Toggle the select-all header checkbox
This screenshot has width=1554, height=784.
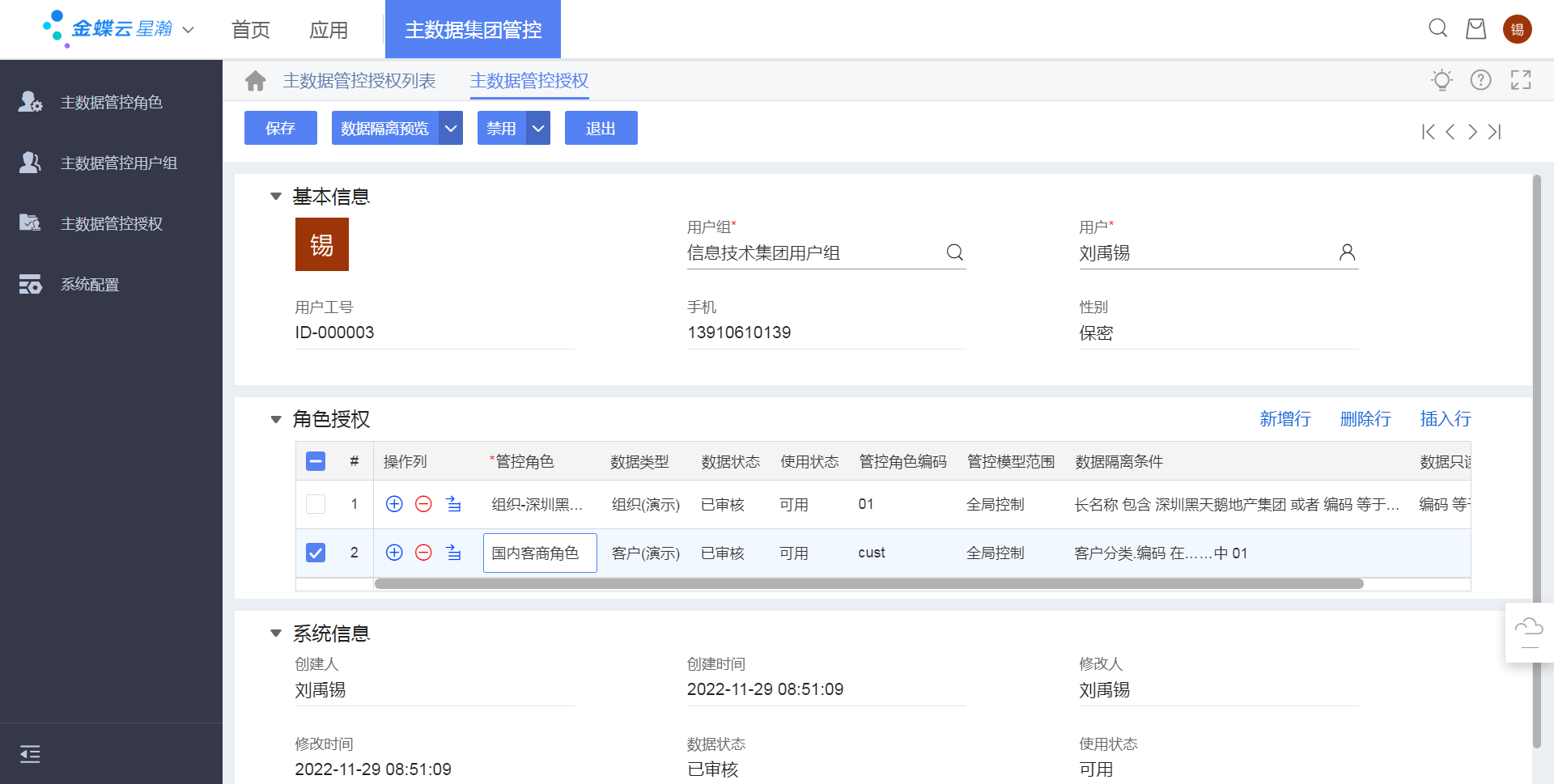point(316,461)
